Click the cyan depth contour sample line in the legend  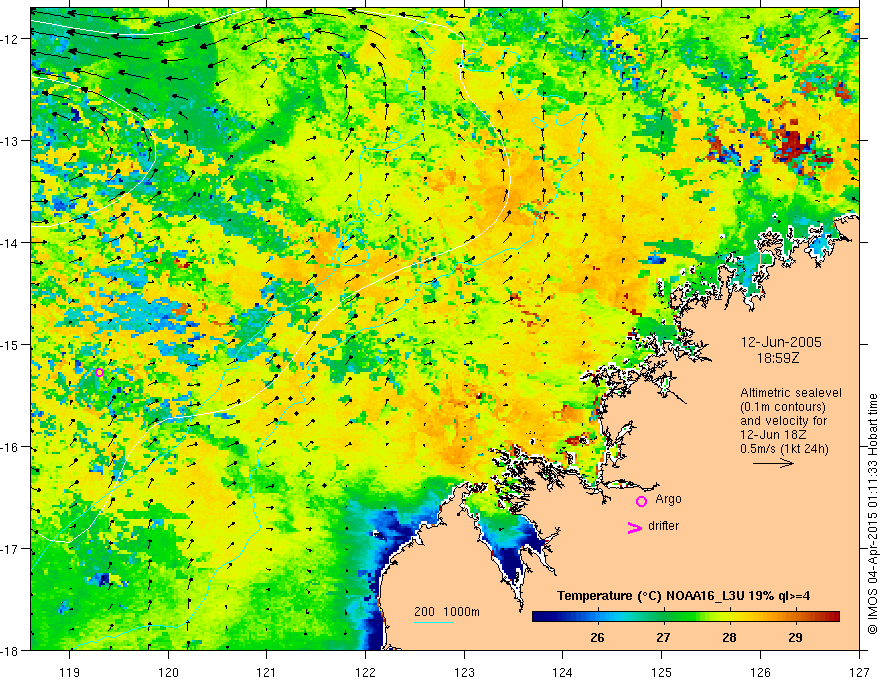[x=434, y=622]
